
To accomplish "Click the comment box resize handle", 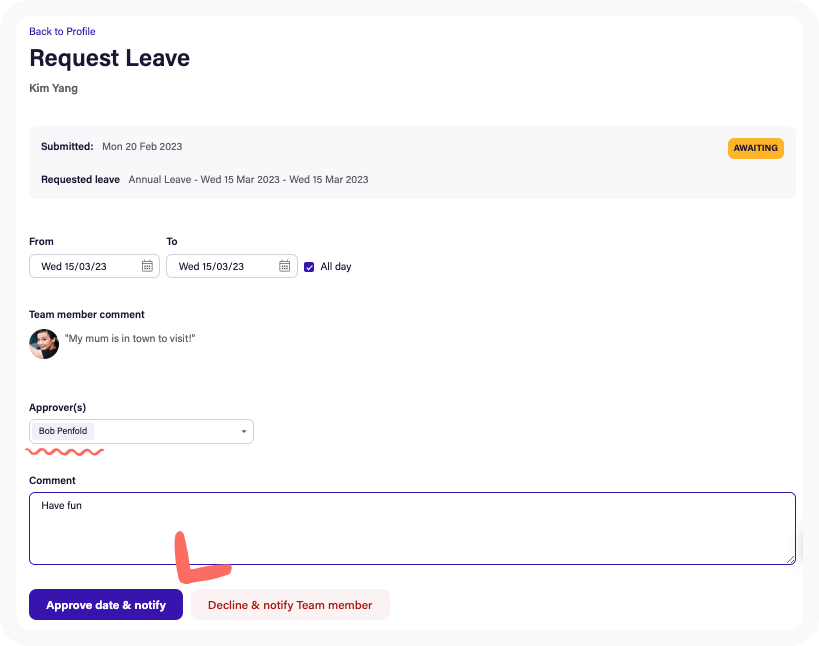I will [791, 560].
